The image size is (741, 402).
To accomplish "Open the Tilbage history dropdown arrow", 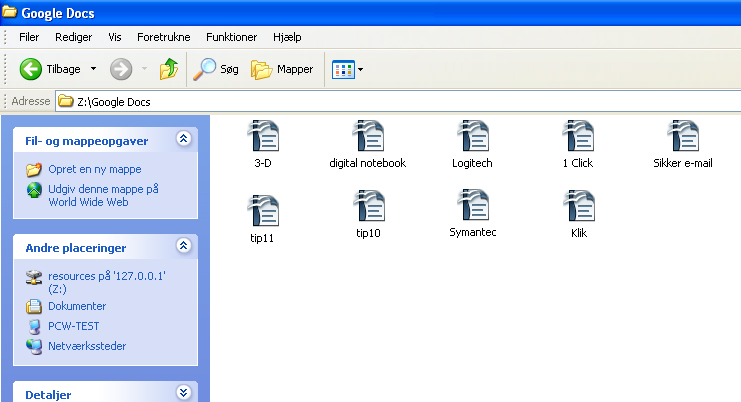I will click(94, 70).
